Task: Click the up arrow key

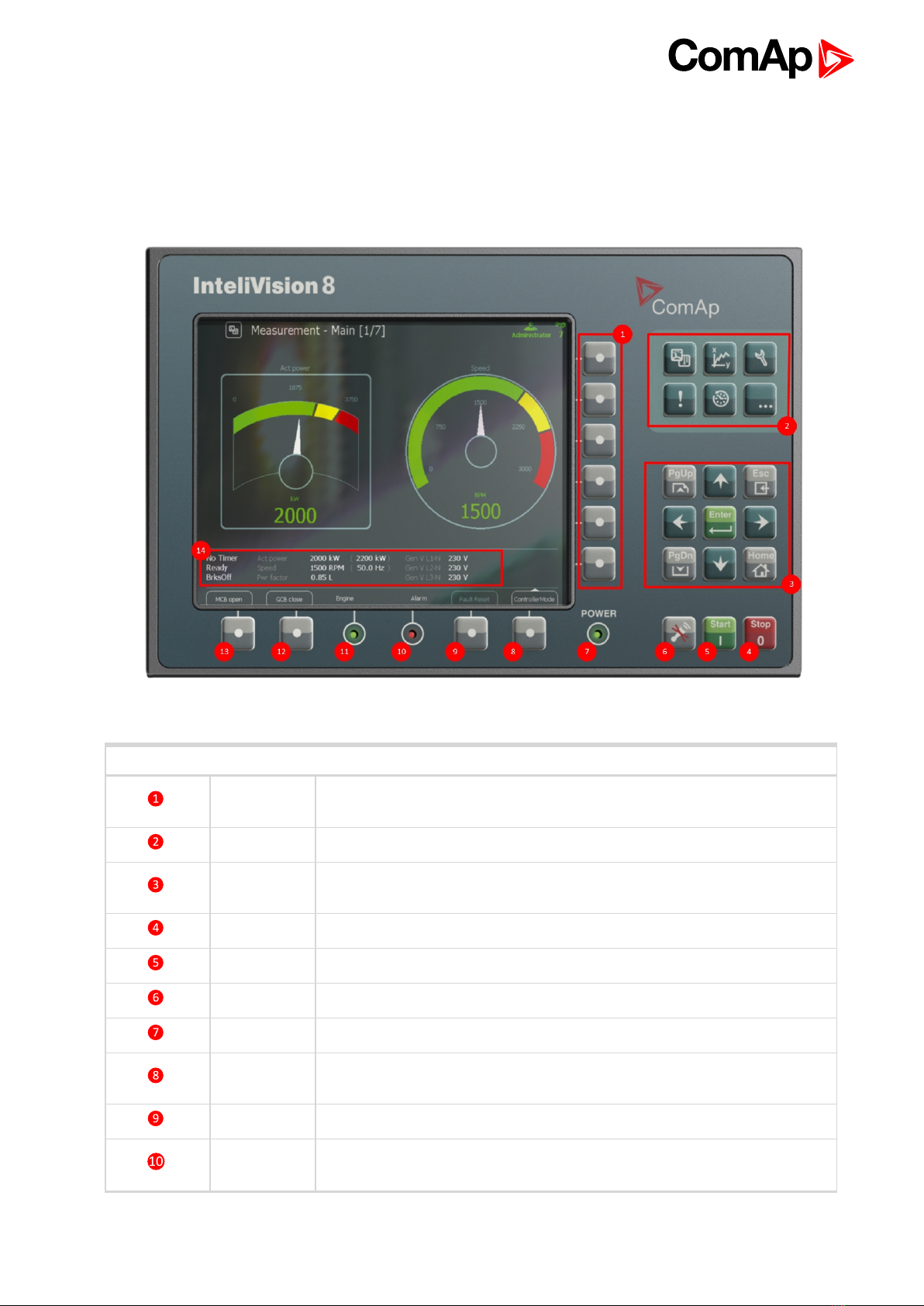Action: point(720,481)
